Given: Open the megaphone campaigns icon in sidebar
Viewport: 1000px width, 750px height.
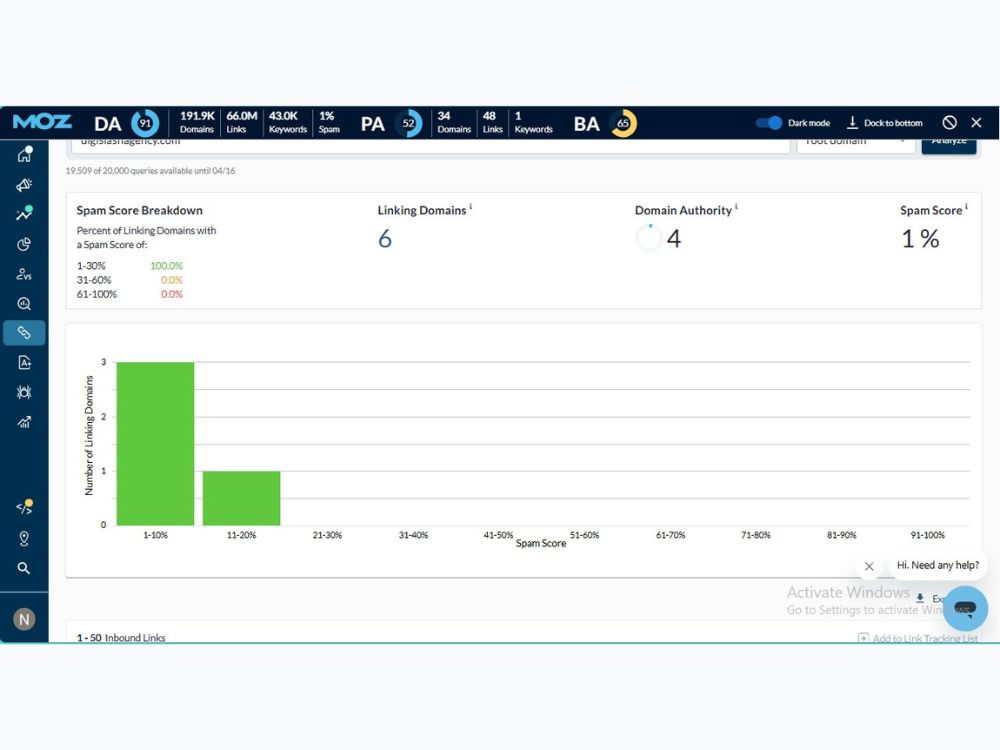Looking at the screenshot, I should pyautogui.click(x=24, y=185).
